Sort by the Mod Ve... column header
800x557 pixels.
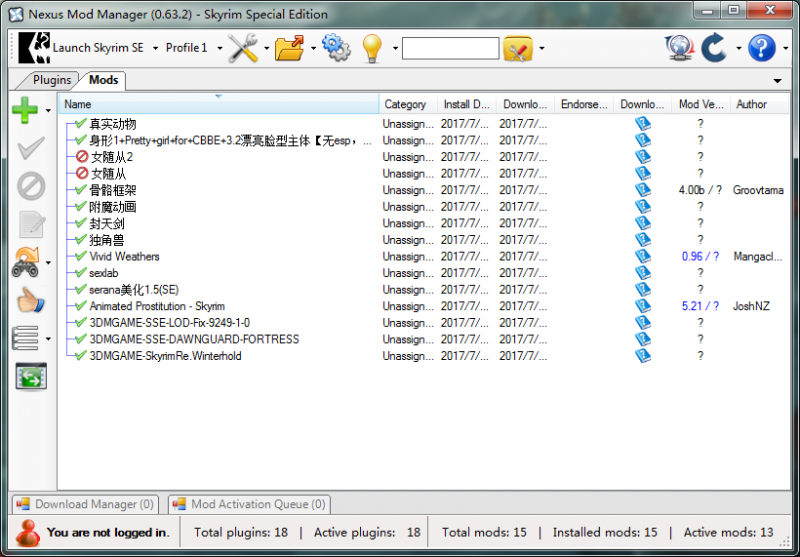702,104
